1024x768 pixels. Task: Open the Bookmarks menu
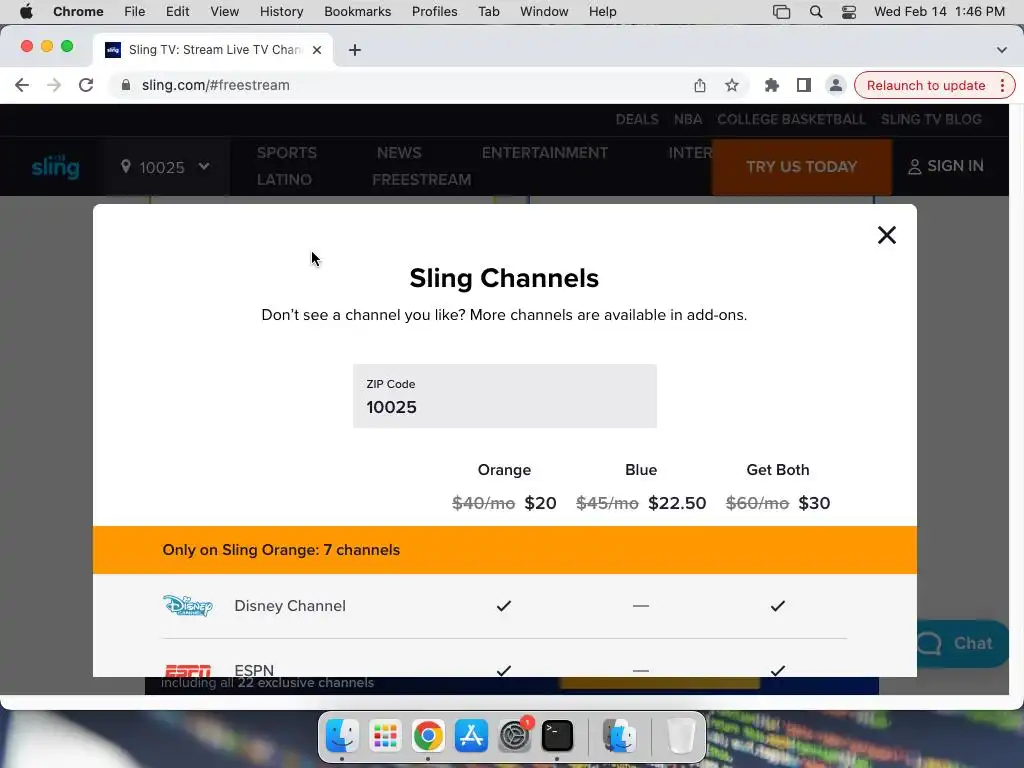tap(358, 12)
